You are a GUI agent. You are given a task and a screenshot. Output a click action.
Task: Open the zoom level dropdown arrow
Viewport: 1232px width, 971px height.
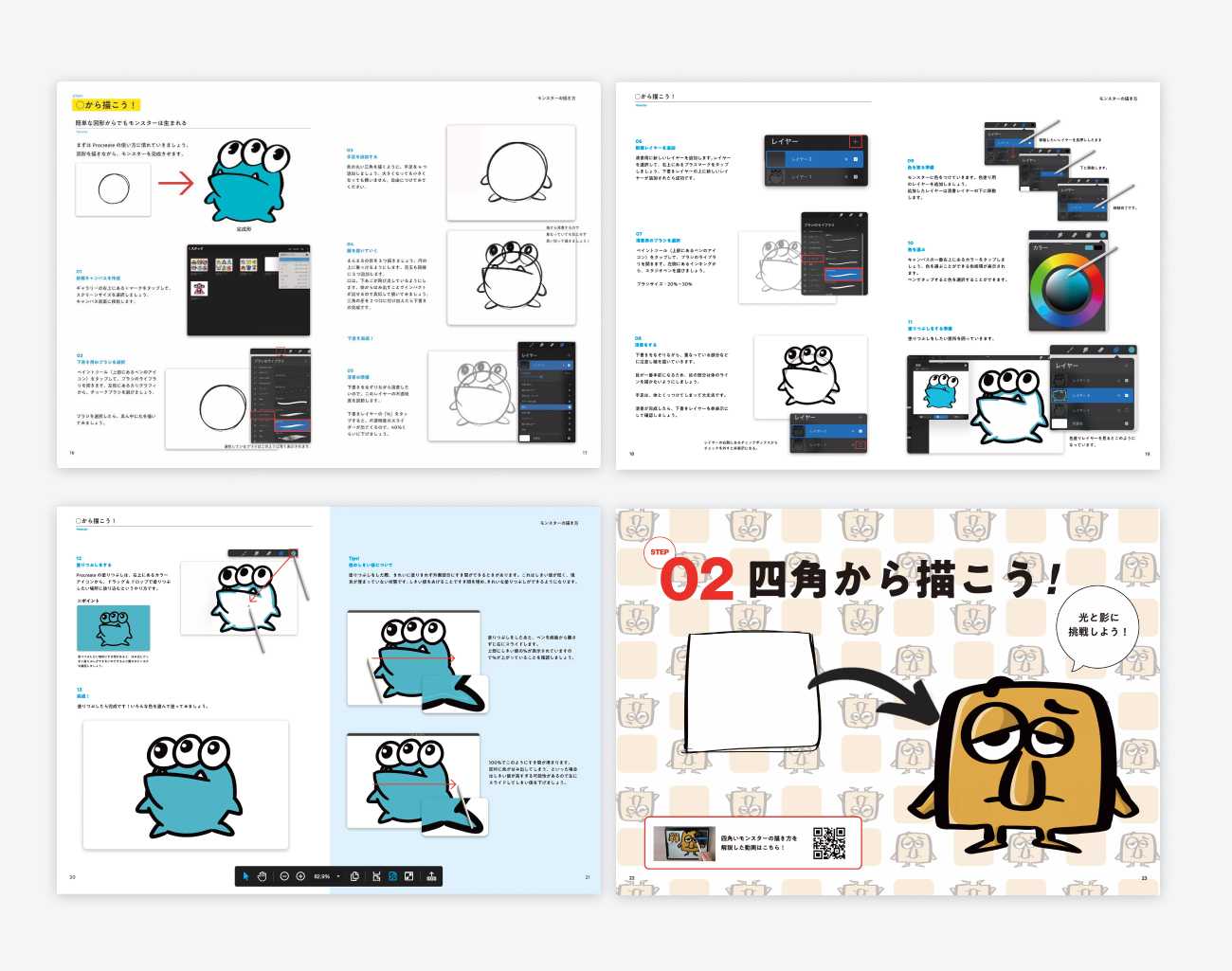click(x=338, y=876)
